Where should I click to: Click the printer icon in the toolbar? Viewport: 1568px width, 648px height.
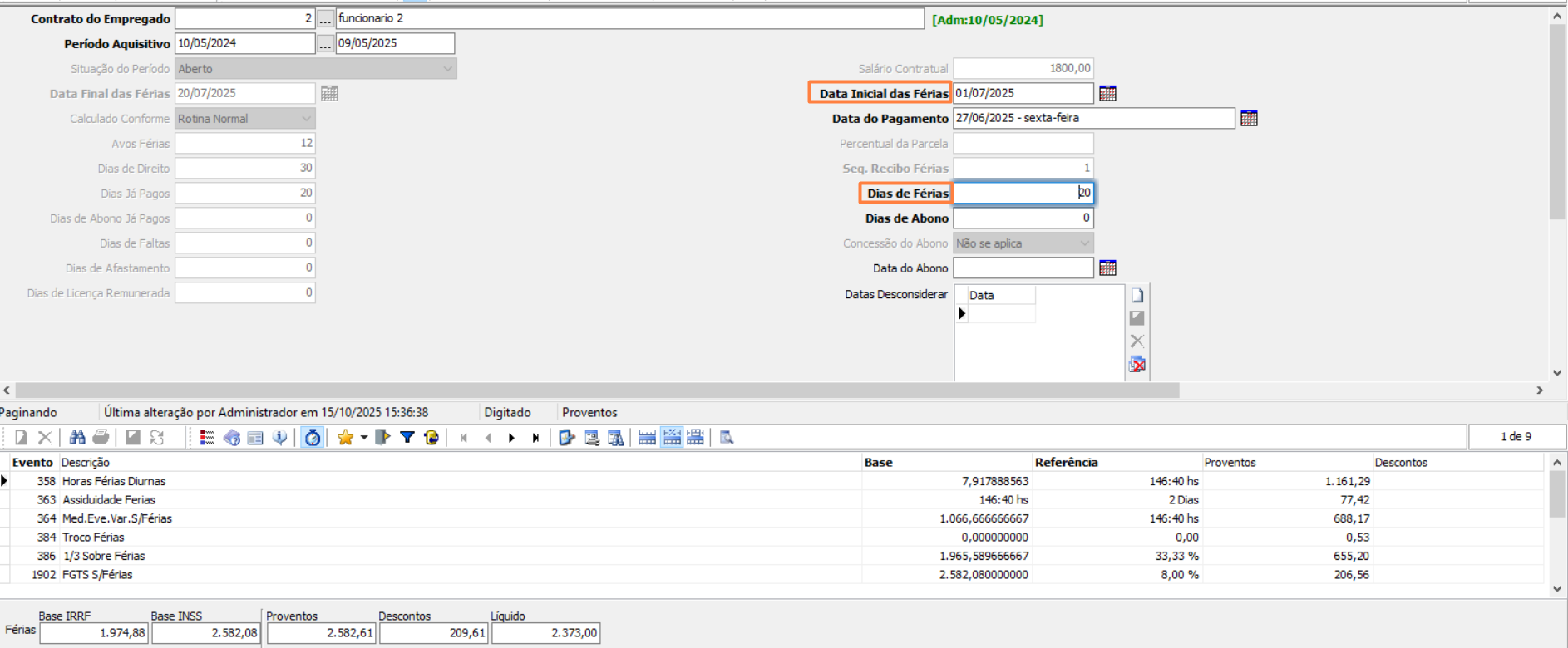pos(101,438)
